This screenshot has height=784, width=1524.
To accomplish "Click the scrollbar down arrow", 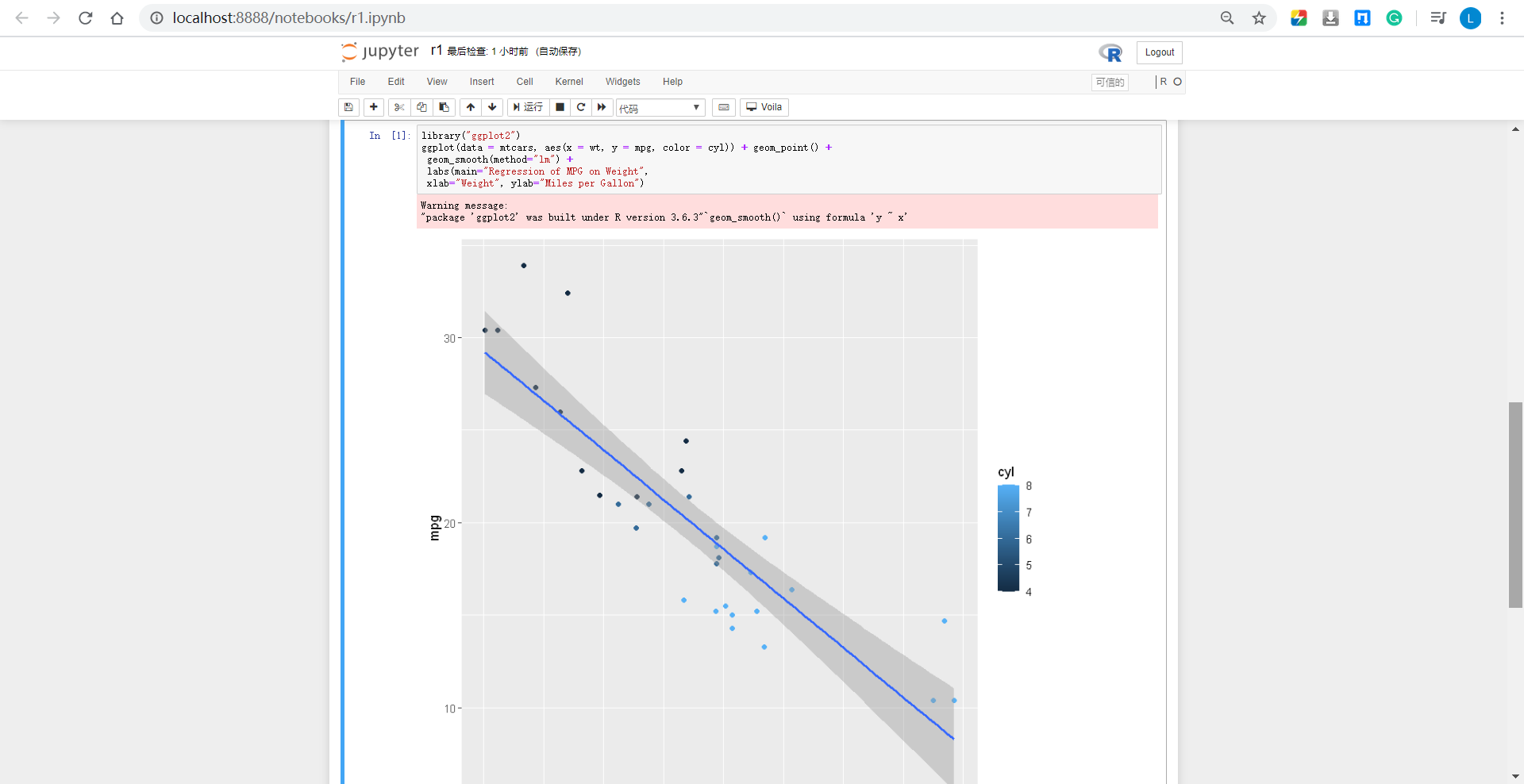I will coord(1515,776).
